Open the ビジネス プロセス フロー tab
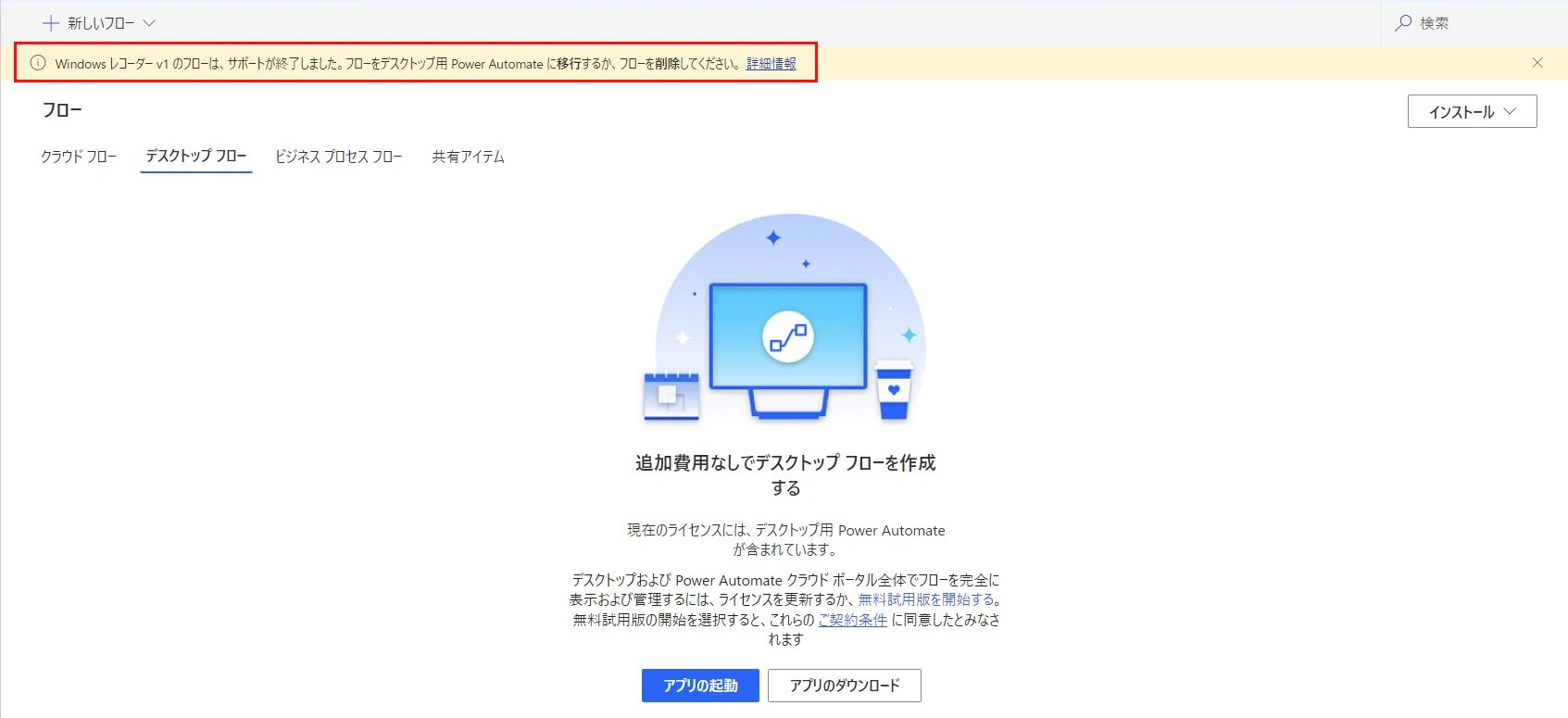This screenshot has width=1568, height=718. point(339,157)
